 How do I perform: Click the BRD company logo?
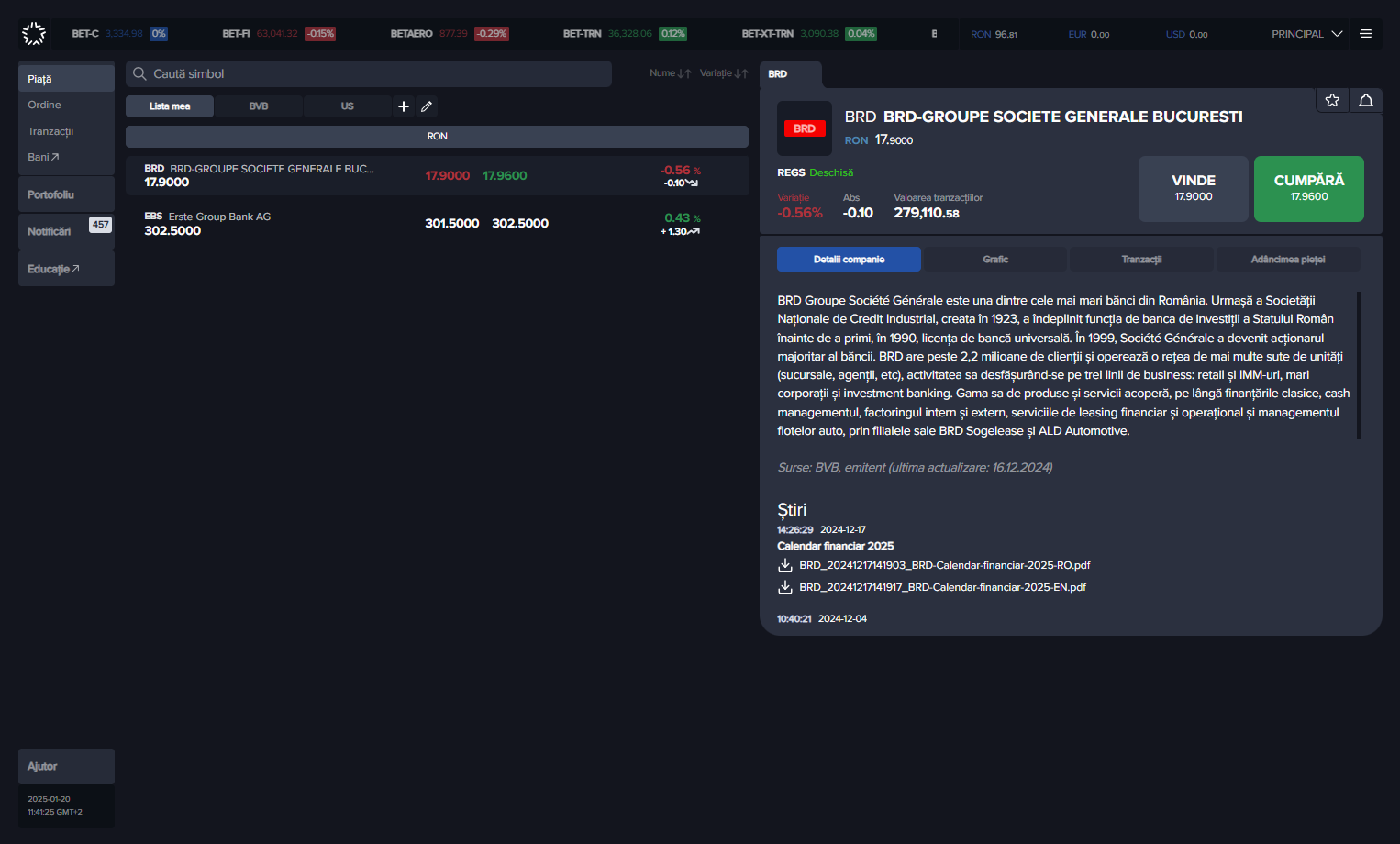(x=805, y=128)
